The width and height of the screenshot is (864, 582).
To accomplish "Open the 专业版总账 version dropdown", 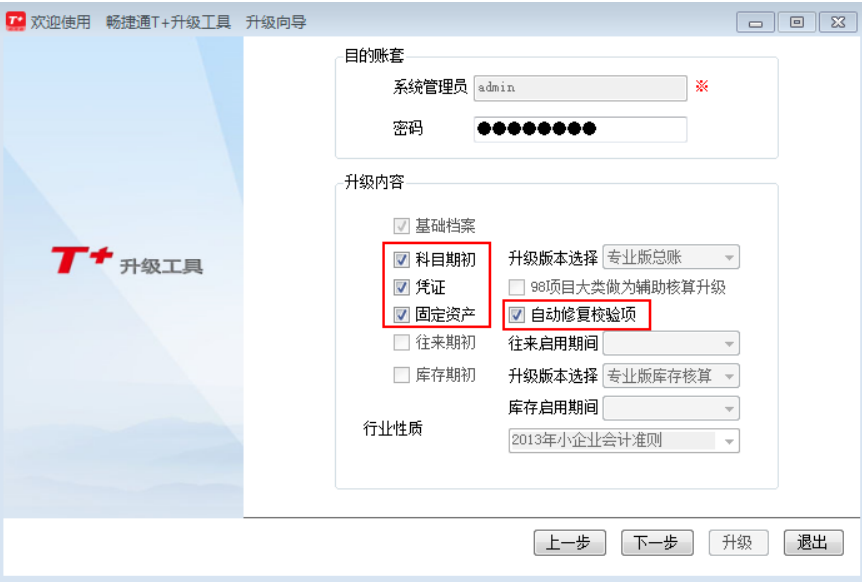I will tap(671, 257).
